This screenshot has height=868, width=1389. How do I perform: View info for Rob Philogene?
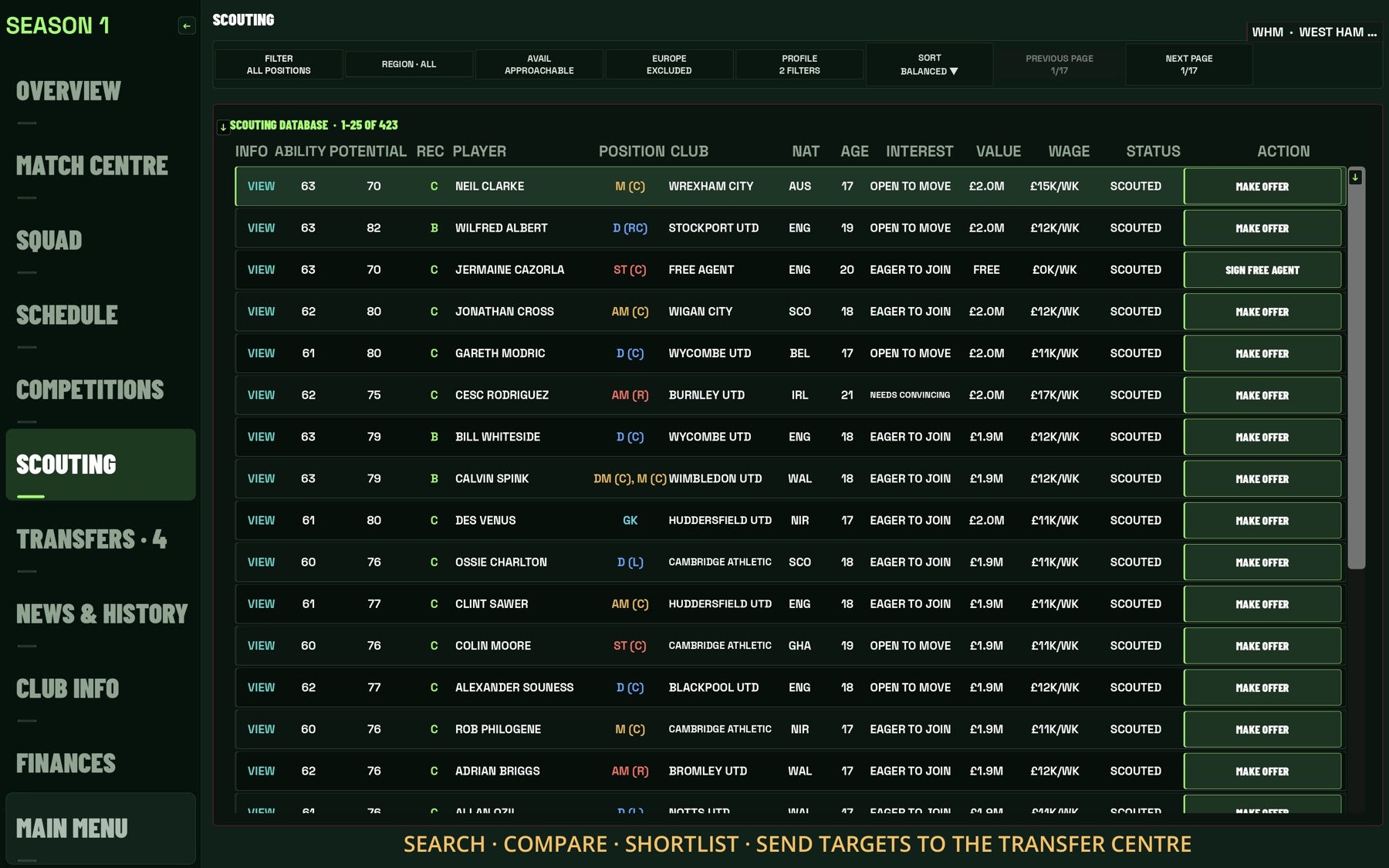click(x=261, y=730)
